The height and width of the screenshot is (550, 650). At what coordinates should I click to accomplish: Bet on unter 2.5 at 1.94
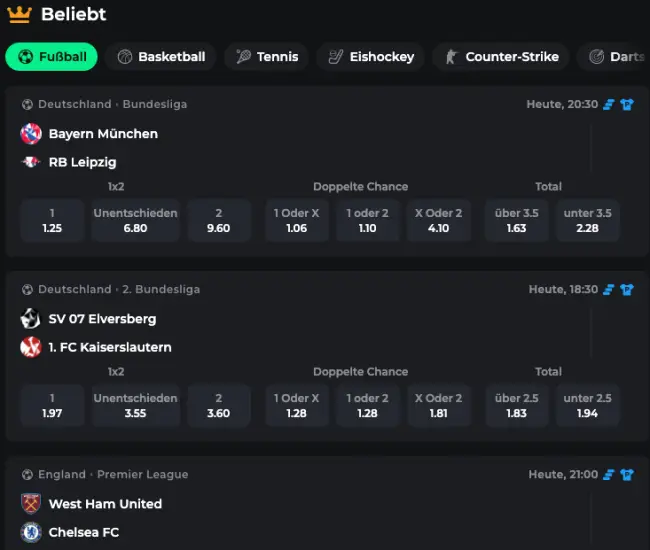click(587, 405)
